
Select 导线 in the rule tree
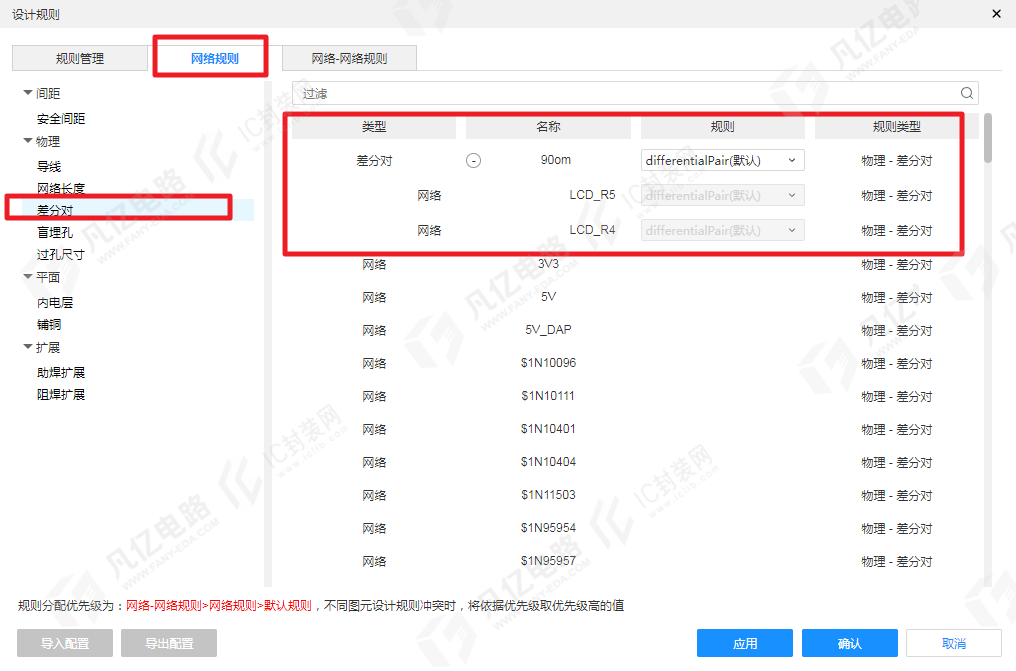[x=49, y=166]
